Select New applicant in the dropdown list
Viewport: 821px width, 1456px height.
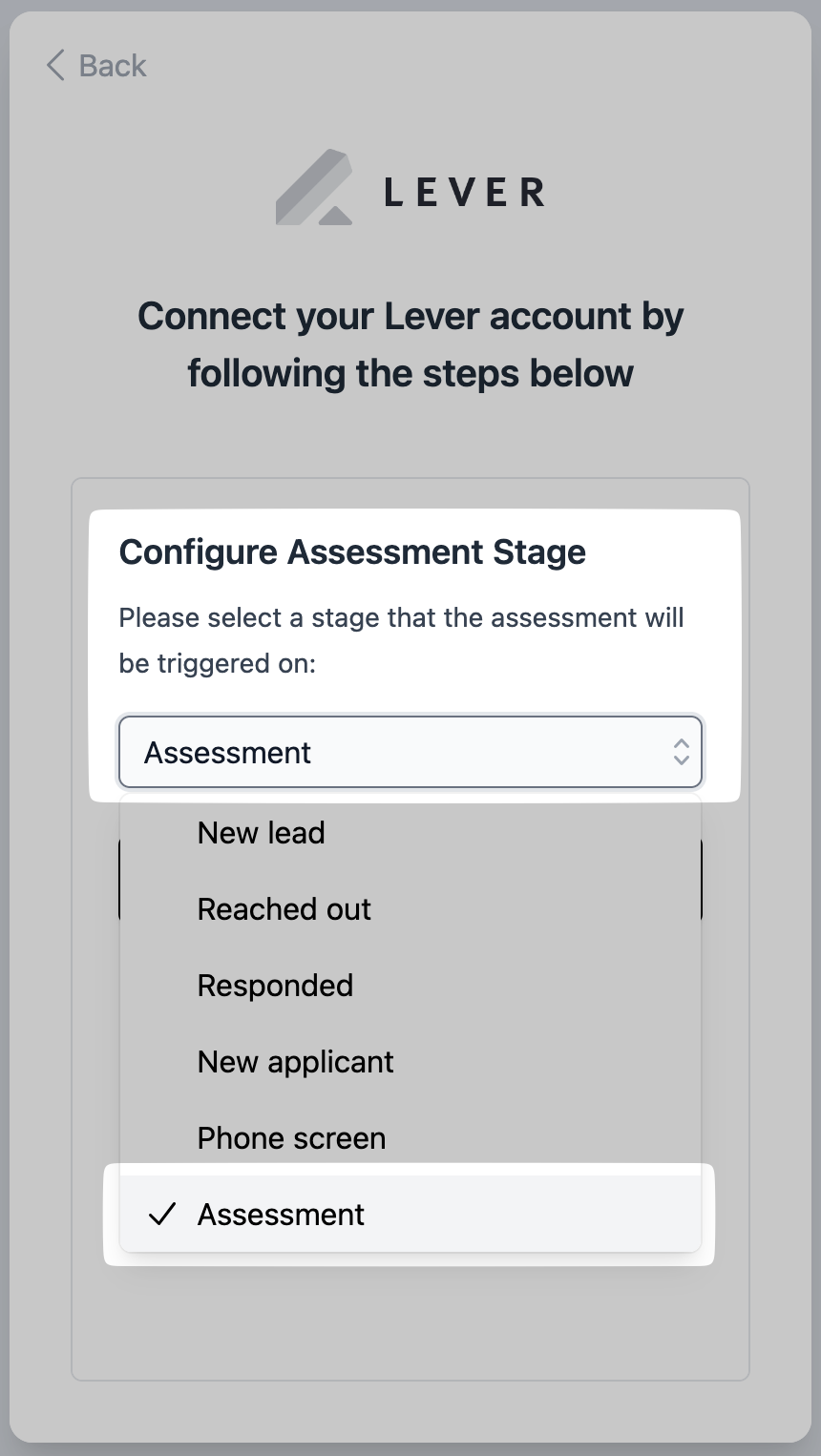pos(410,1062)
